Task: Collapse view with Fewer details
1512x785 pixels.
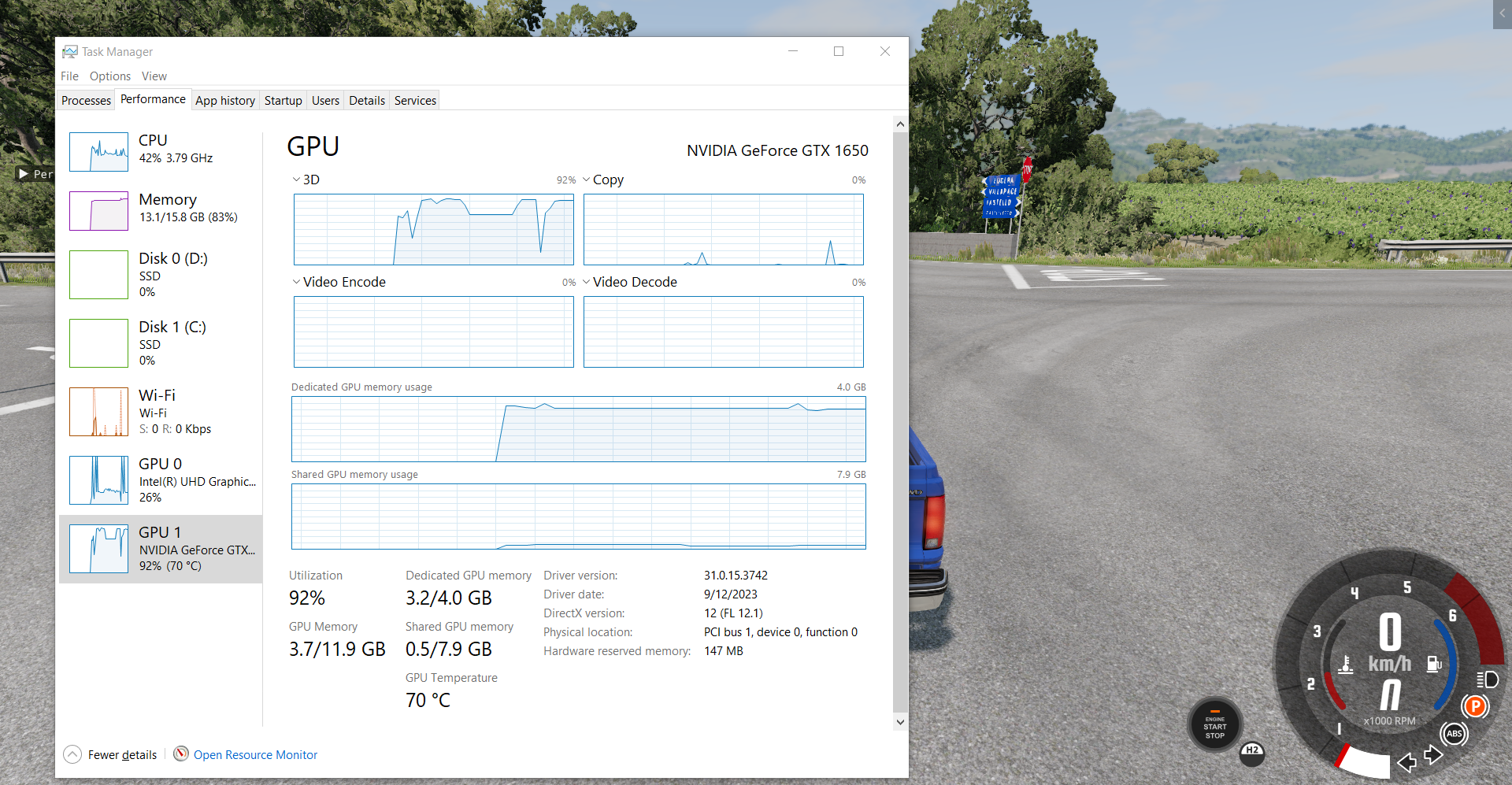Action: pos(110,754)
